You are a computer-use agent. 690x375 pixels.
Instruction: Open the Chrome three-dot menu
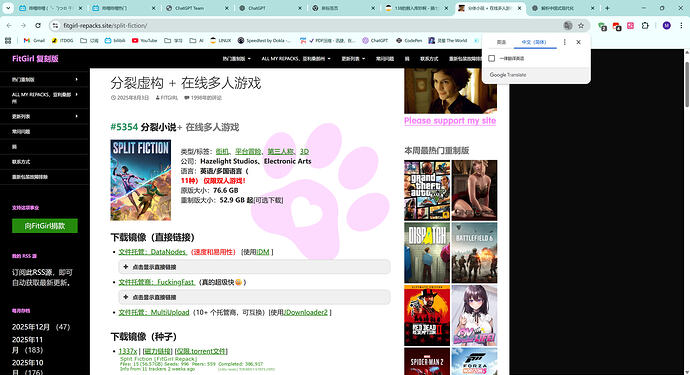click(x=681, y=26)
